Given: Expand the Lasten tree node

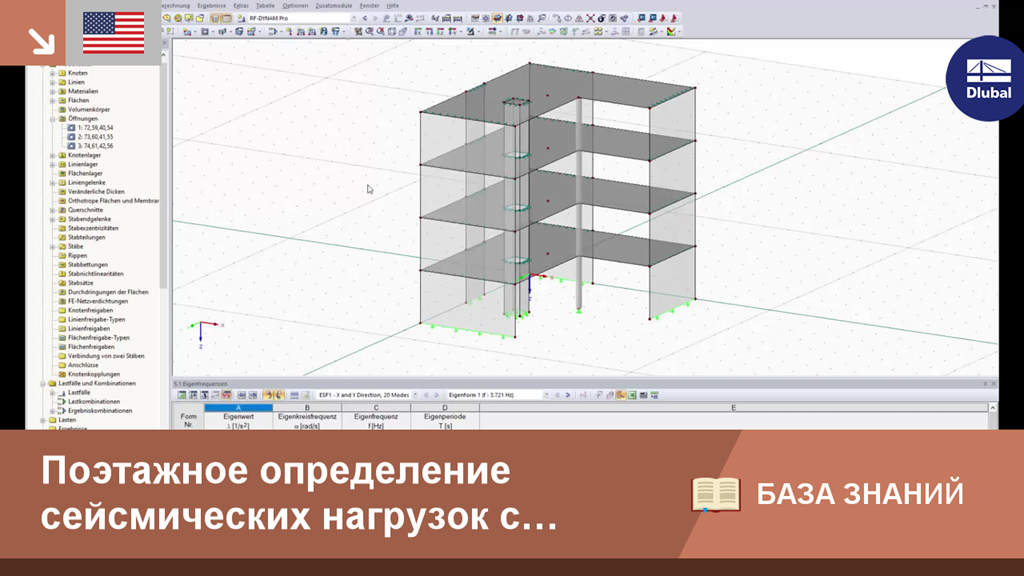Looking at the screenshot, I should (43, 420).
